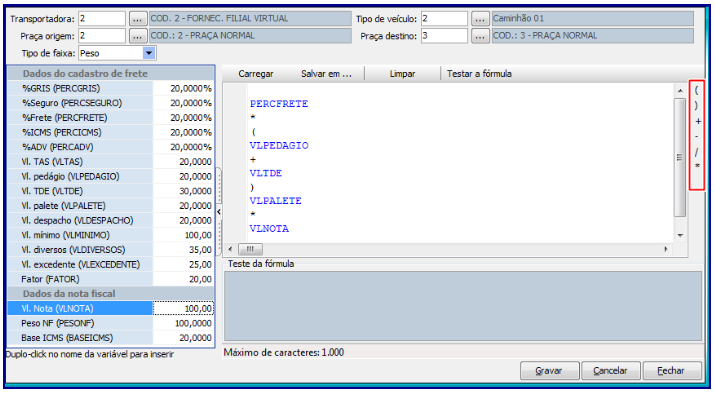Open Praça destino lookup ellipsis button

pyautogui.click(x=480, y=36)
